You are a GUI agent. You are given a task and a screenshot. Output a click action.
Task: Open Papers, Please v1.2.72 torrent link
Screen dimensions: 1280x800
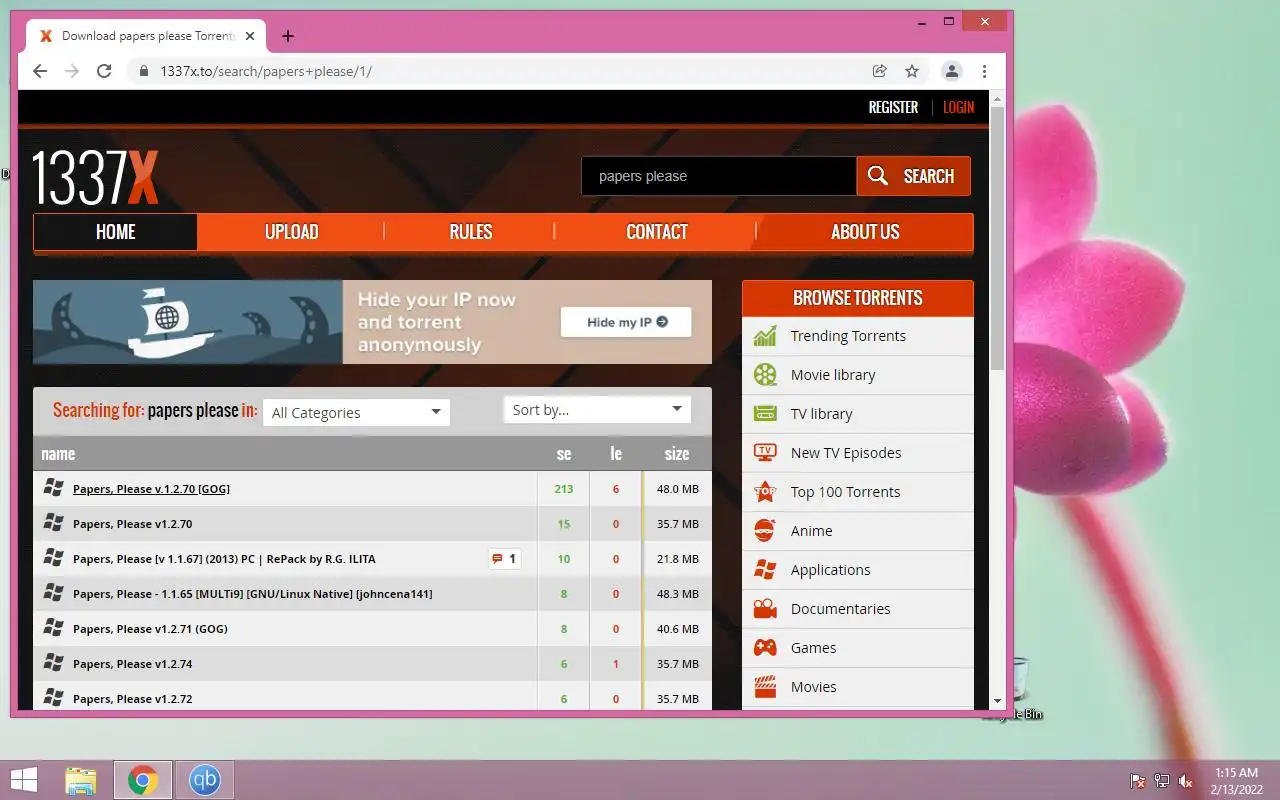pyautogui.click(x=132, y=699)
